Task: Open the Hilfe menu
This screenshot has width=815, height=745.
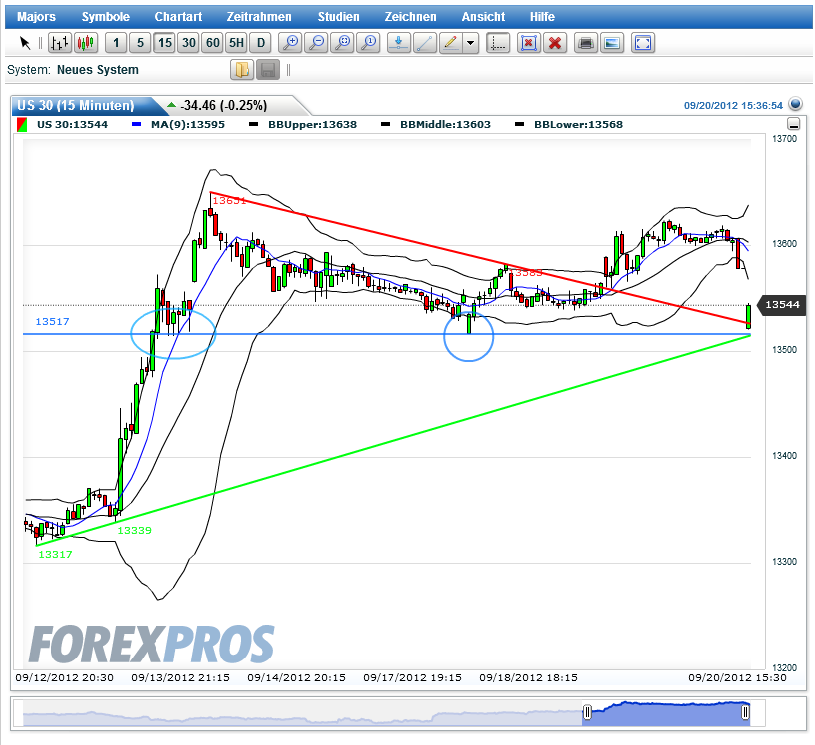Action: click(x=542, y=17)
